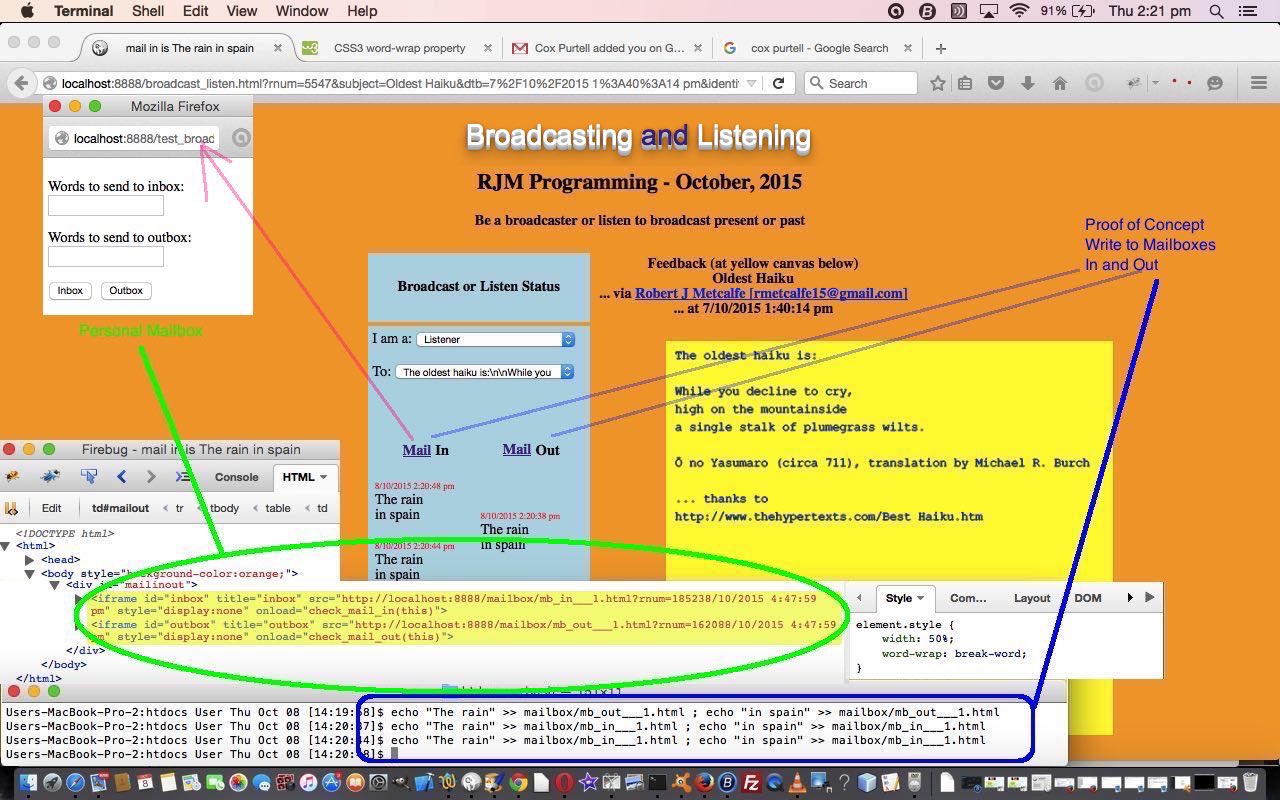
Task: Open Robert J Metcalfe email link
Action: pyautogui.click(x=771, y=293)
